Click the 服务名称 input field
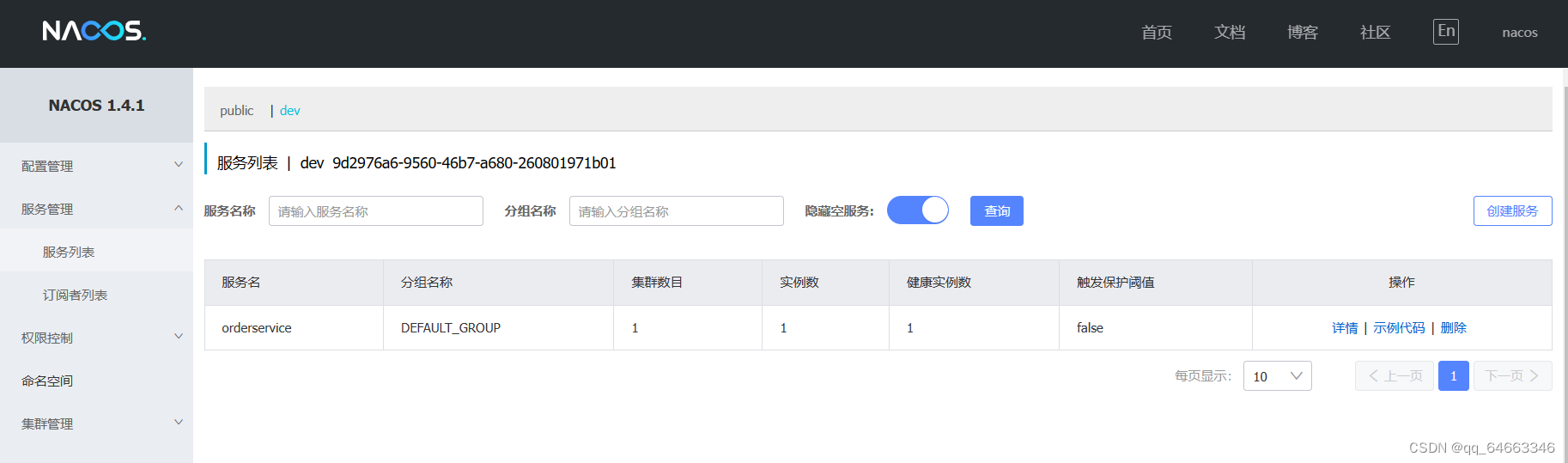The height and width of the screenshot is (463, 1568). click(x=376, y=211)
